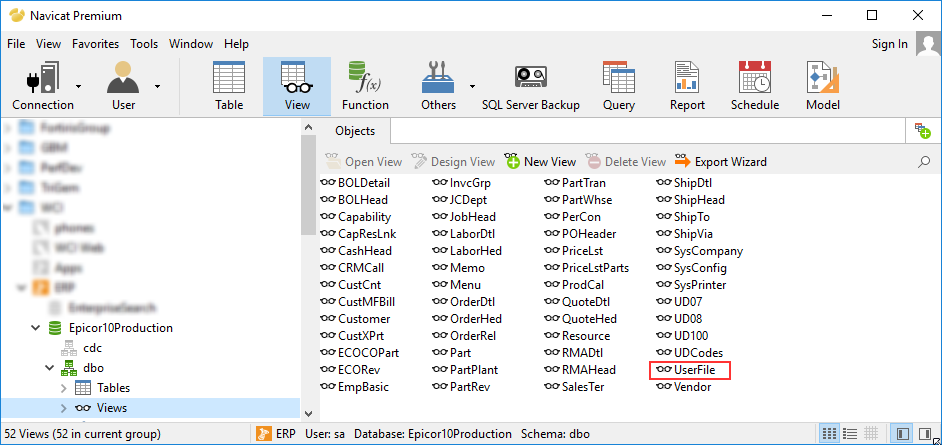Select the InvcGrp view
942x445 pixels.
462,183
